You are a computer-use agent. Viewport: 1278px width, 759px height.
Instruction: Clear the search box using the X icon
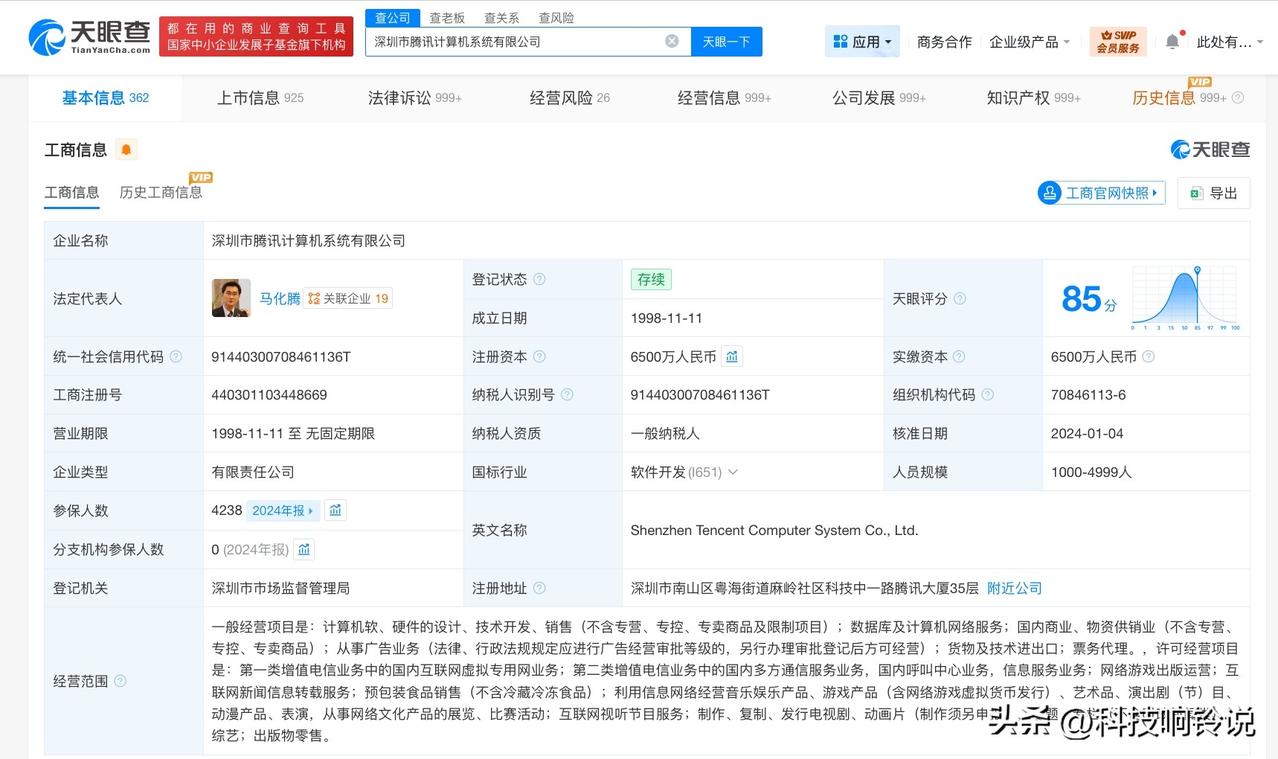[x=672, y=41]
